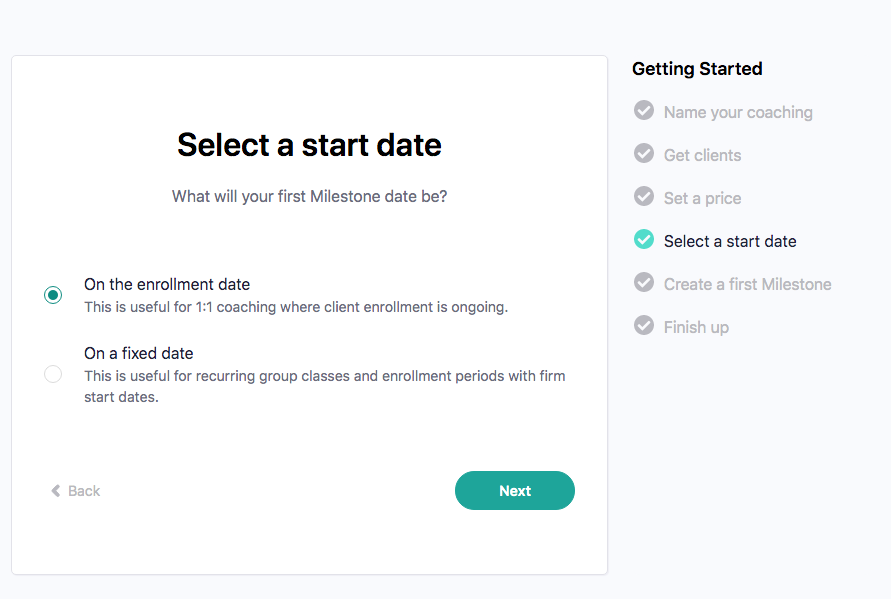Select the enrollment date radio button
Image resolution: width=891 pixels, height=599 pixels.
coord(53,295)
